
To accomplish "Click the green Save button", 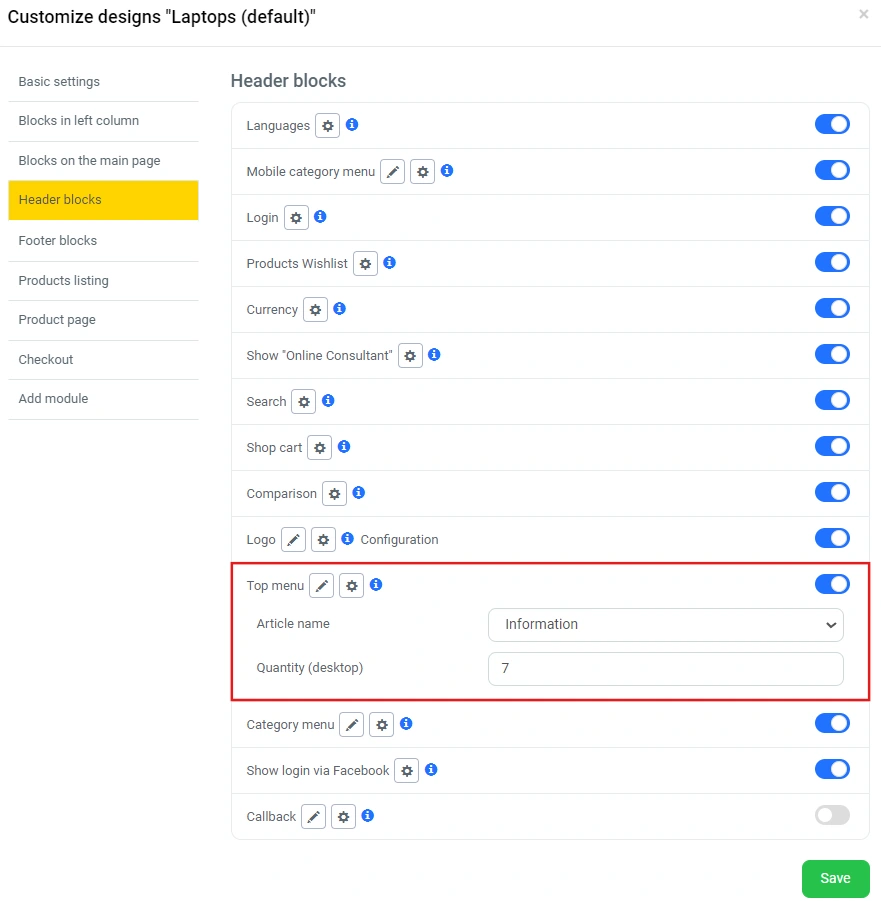I will tap(835, 879).
